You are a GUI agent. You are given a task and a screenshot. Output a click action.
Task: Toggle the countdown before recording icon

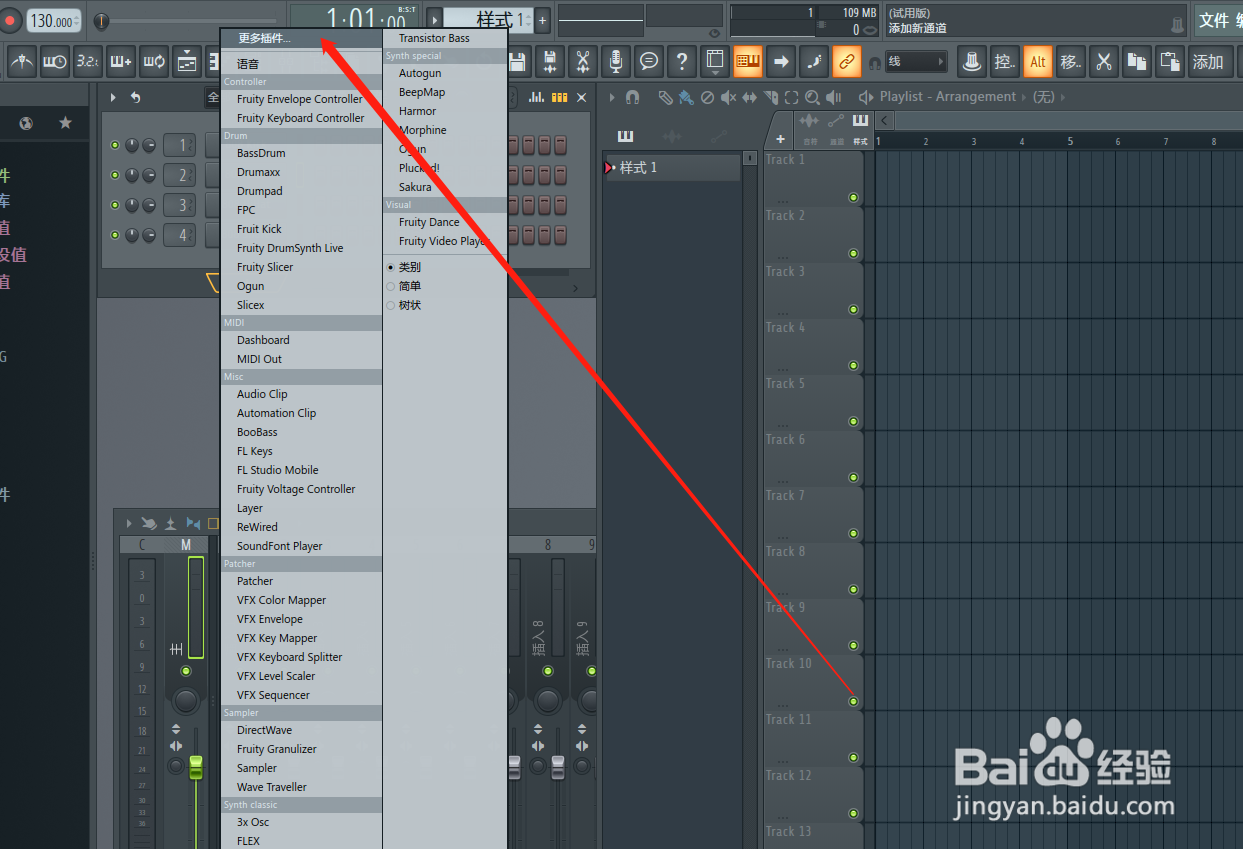[88, 62]
